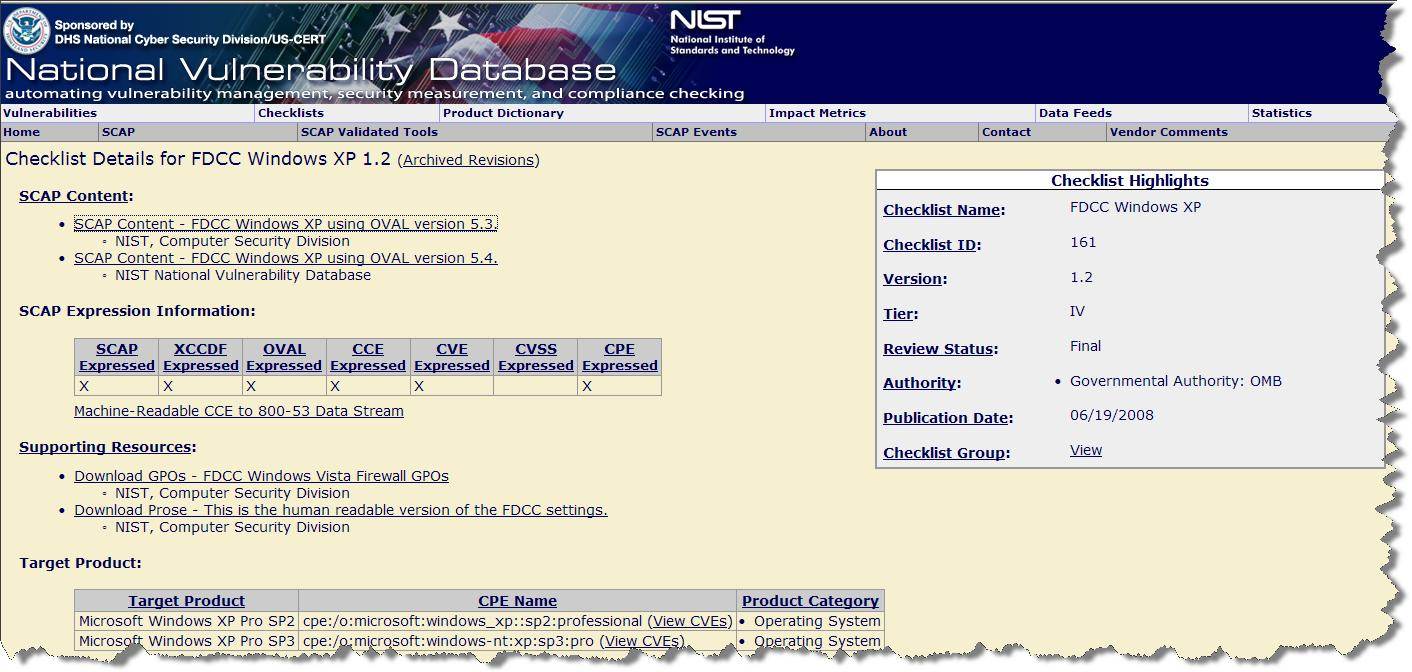Click the X under the CPE Expressed column
This screenshot has height=672, width=1412.
(x=587, y=386)
